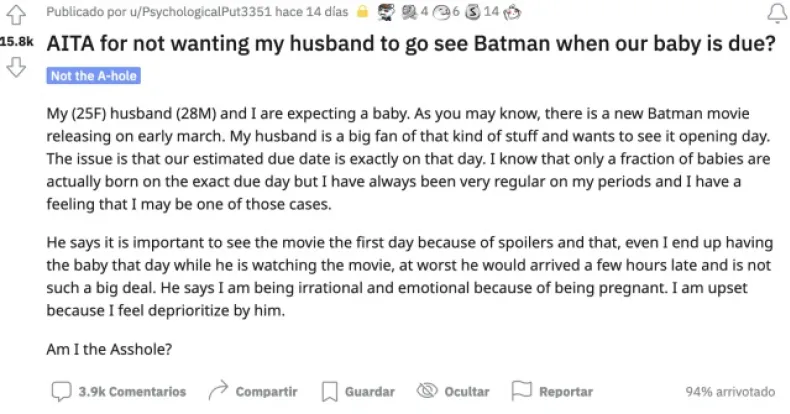Click the Guardar bookmark icon
Viewport: 790px width, 414px height.
(329, 391)
